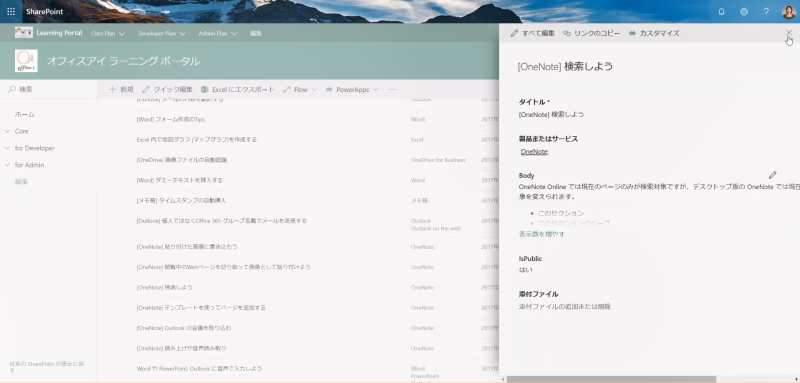This screenshot has width=800, height=383.
Task: Click クイック編集 quick edit button
Action: point(167,89)
